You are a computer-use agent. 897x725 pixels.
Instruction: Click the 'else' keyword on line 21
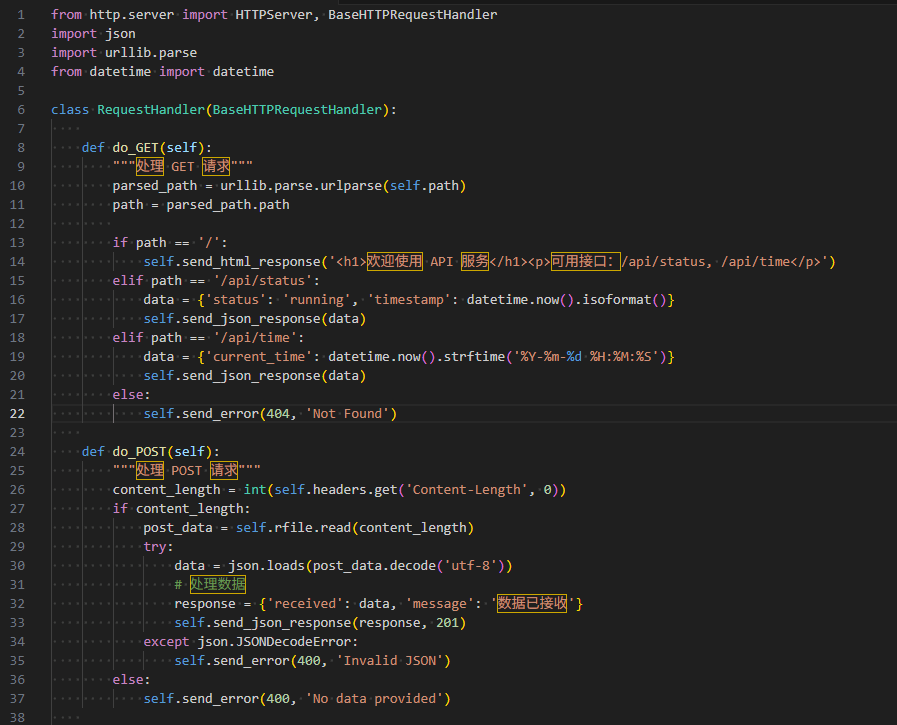pos(128,394)
